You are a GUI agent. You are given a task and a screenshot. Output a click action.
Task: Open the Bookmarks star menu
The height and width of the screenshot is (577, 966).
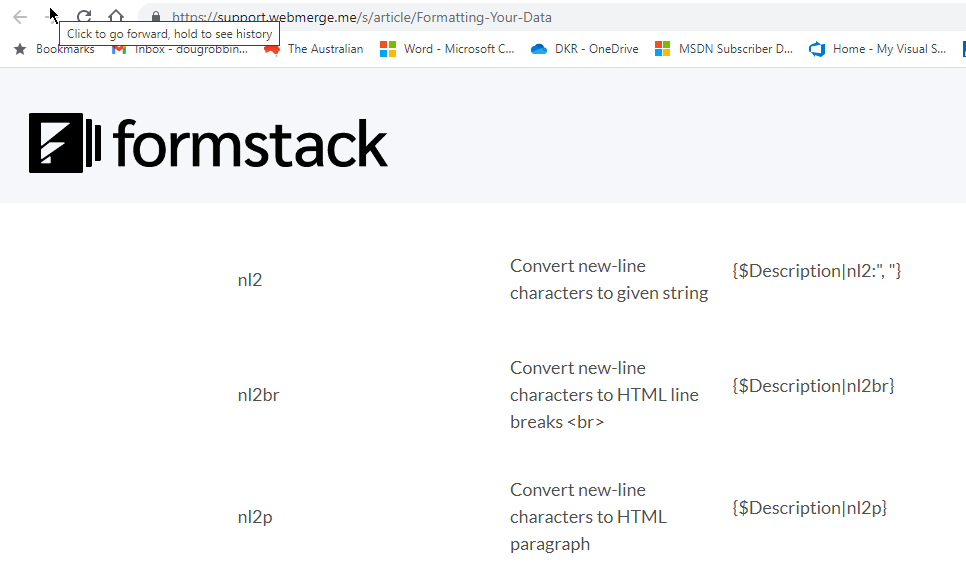click(x=17, y=48)
